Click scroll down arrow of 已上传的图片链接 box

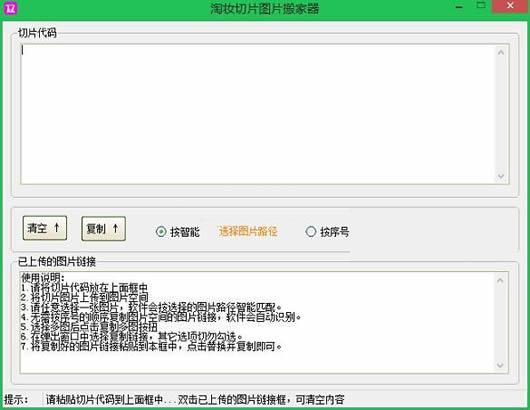[x=501, y=365]
